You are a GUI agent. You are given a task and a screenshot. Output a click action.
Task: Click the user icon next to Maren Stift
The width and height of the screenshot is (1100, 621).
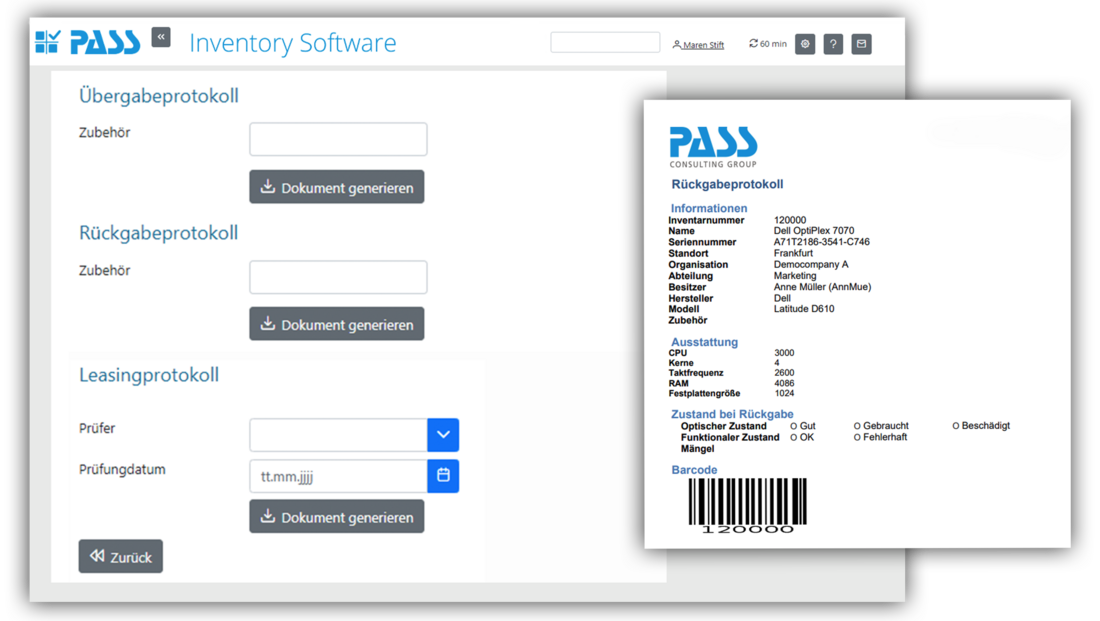[x=679, y=43]
